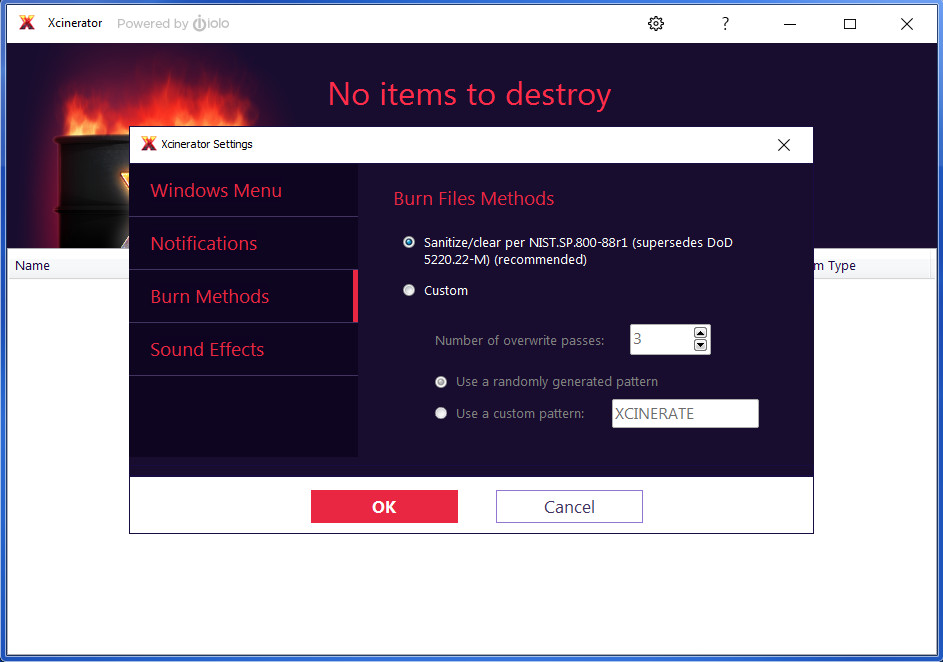Click the Name column header
Viewport: 943px width, 662px height.
tap(32, 265)
